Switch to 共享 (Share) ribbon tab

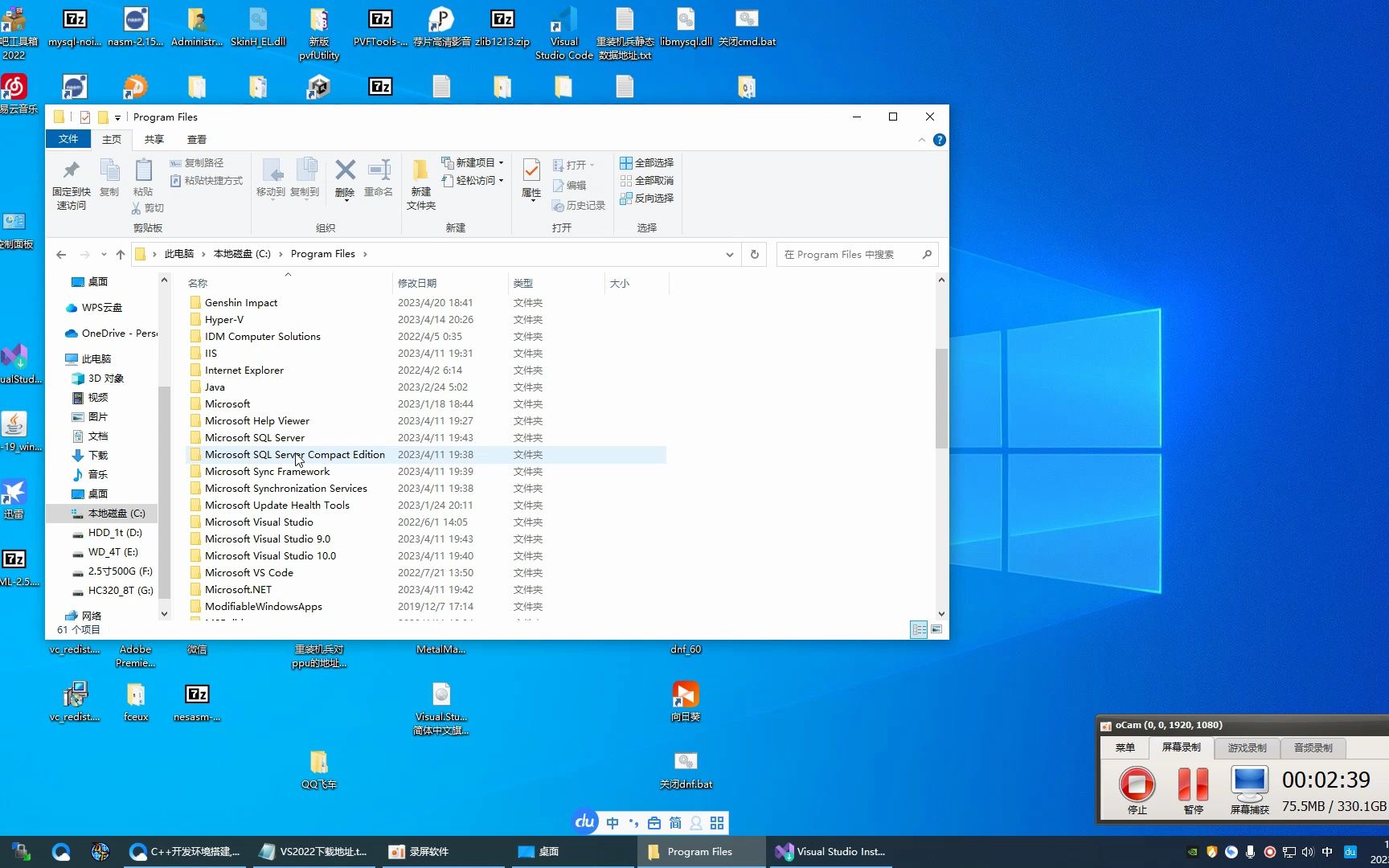[154, 139]
